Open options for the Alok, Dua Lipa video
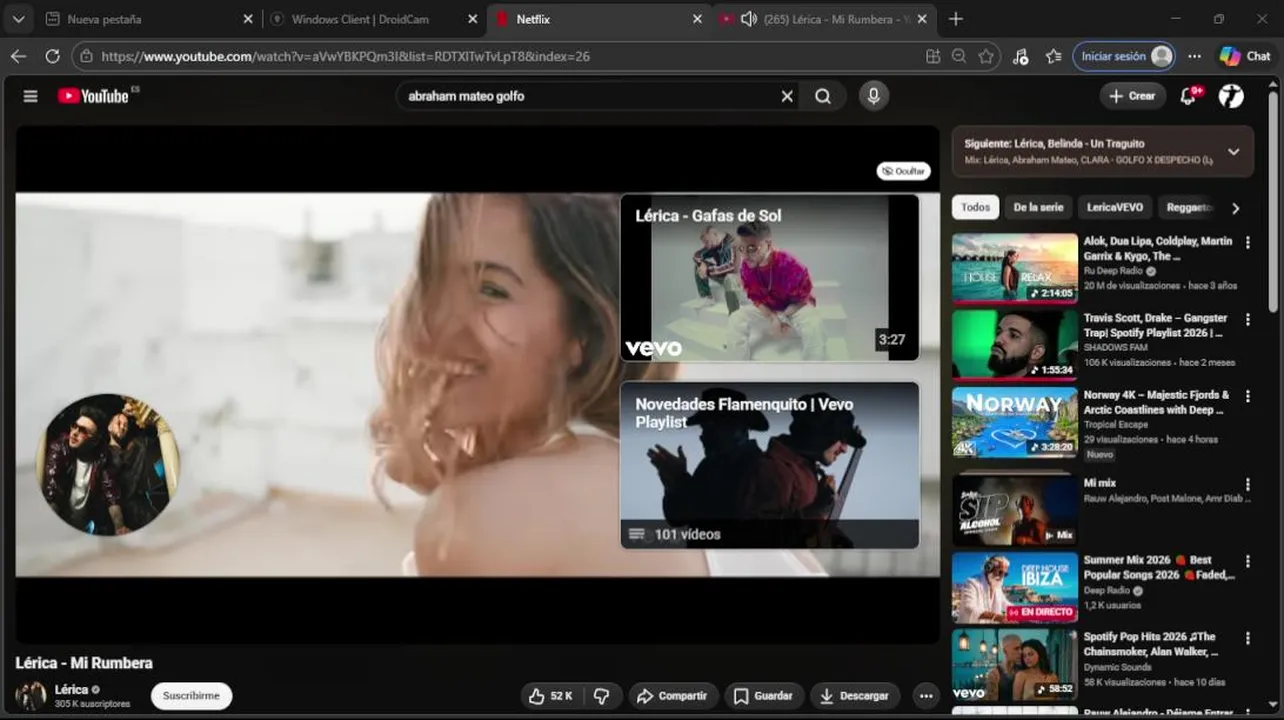The image size is (1284, 720). [1247, 242]
